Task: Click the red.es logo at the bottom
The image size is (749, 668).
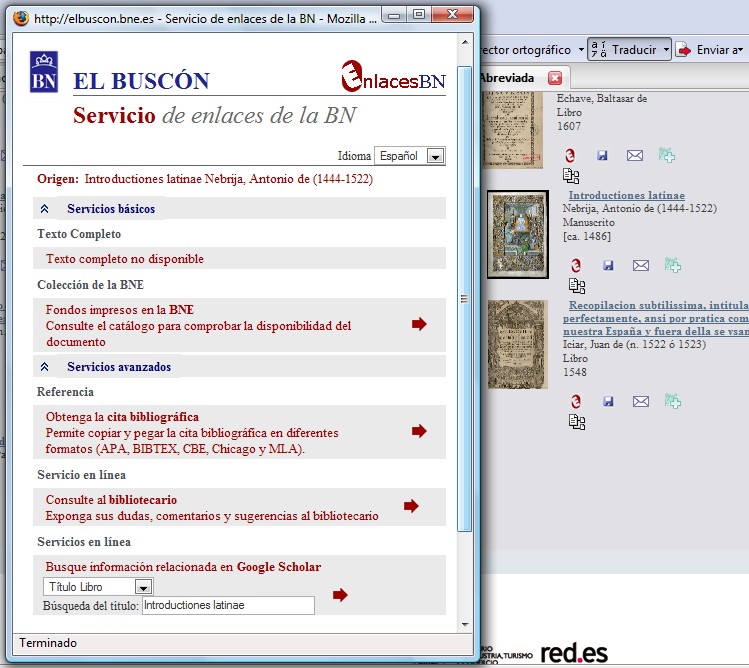Action: pos(574,653)
